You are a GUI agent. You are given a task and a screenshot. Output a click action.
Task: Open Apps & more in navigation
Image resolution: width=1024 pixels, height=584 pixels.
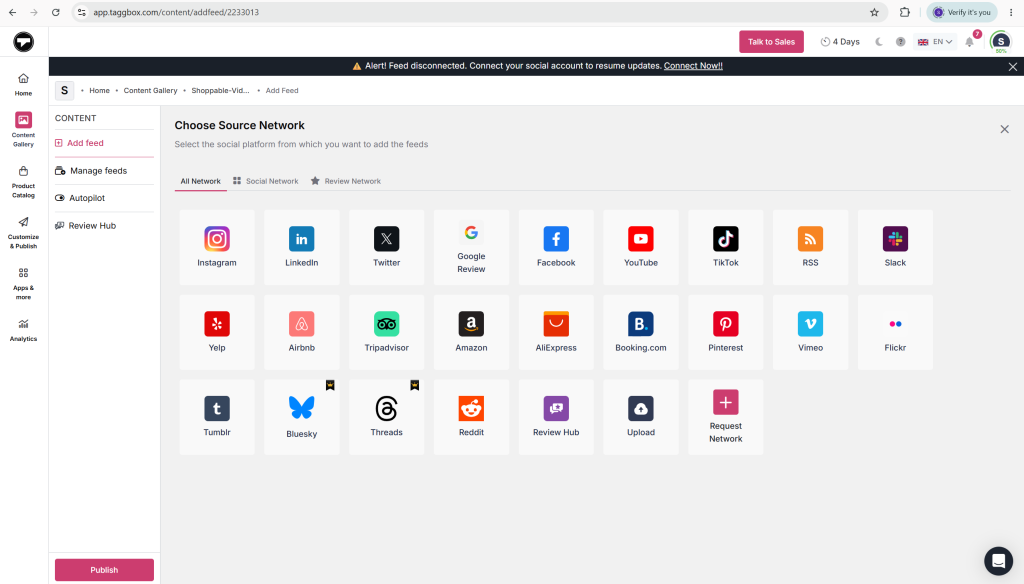pos(24,284)
